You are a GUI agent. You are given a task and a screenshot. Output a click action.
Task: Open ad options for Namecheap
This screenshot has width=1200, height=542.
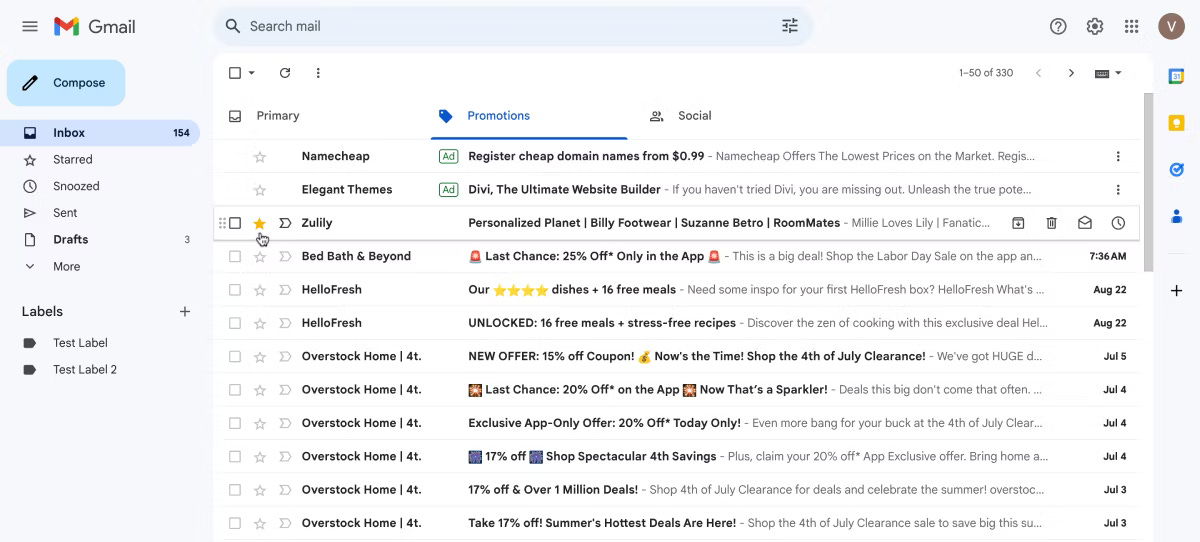[x=1118, y=156]
